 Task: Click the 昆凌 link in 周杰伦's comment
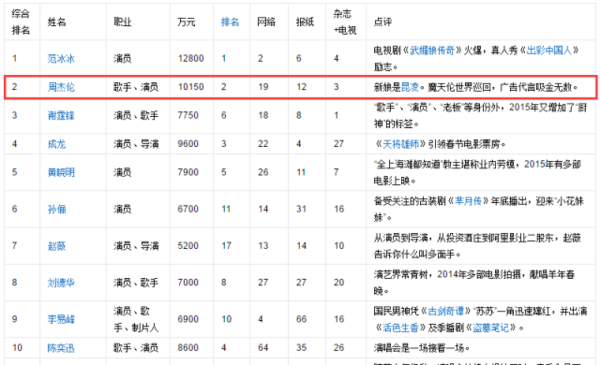pos(410,87)
